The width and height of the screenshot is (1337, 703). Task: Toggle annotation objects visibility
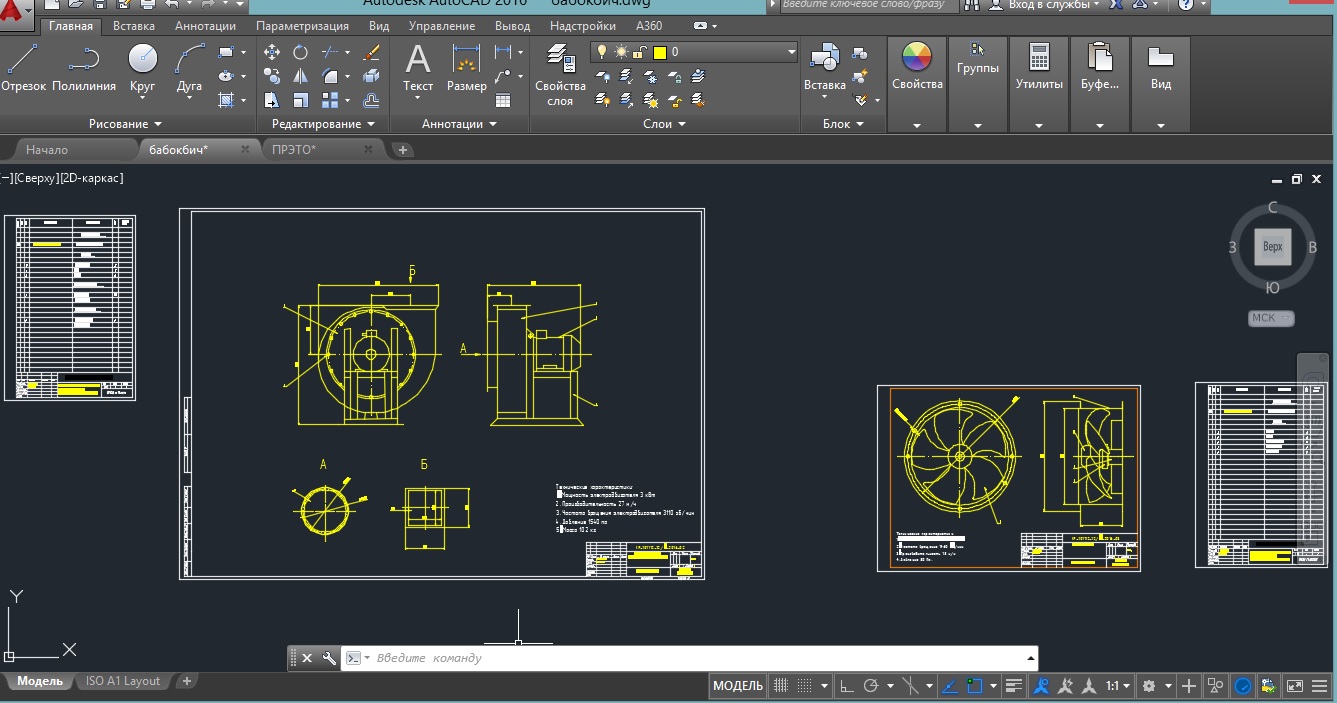(1042, 686)
